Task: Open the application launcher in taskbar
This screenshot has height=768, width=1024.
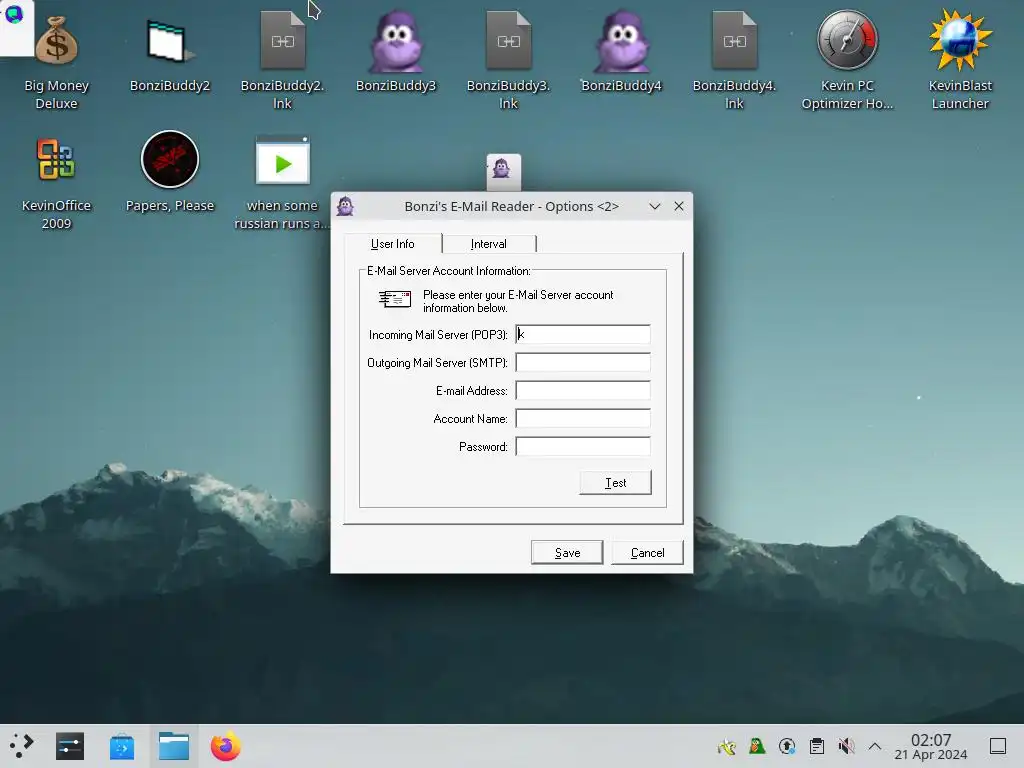Action: pyautogui.click(x=22, y=746)
